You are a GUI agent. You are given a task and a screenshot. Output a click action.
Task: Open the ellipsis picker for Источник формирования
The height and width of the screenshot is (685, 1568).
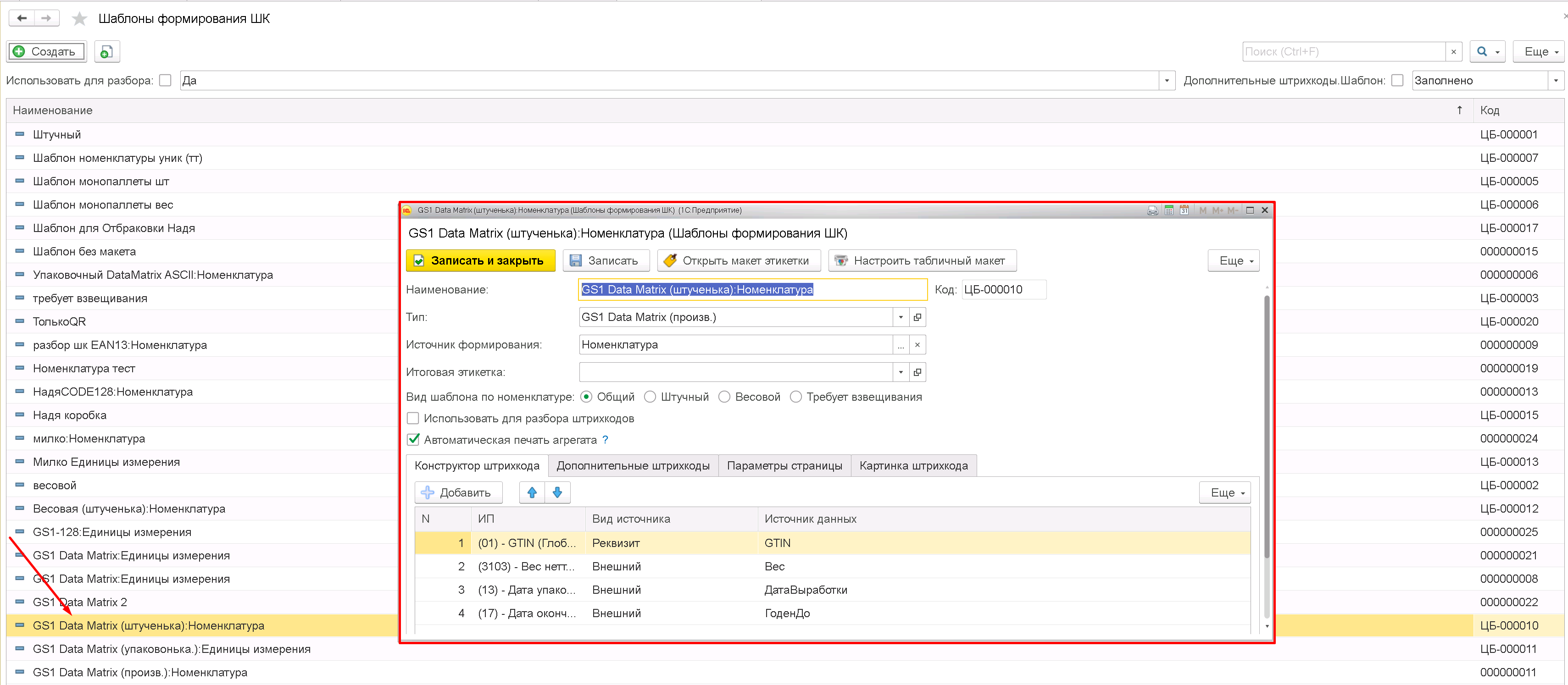(901, 345)
